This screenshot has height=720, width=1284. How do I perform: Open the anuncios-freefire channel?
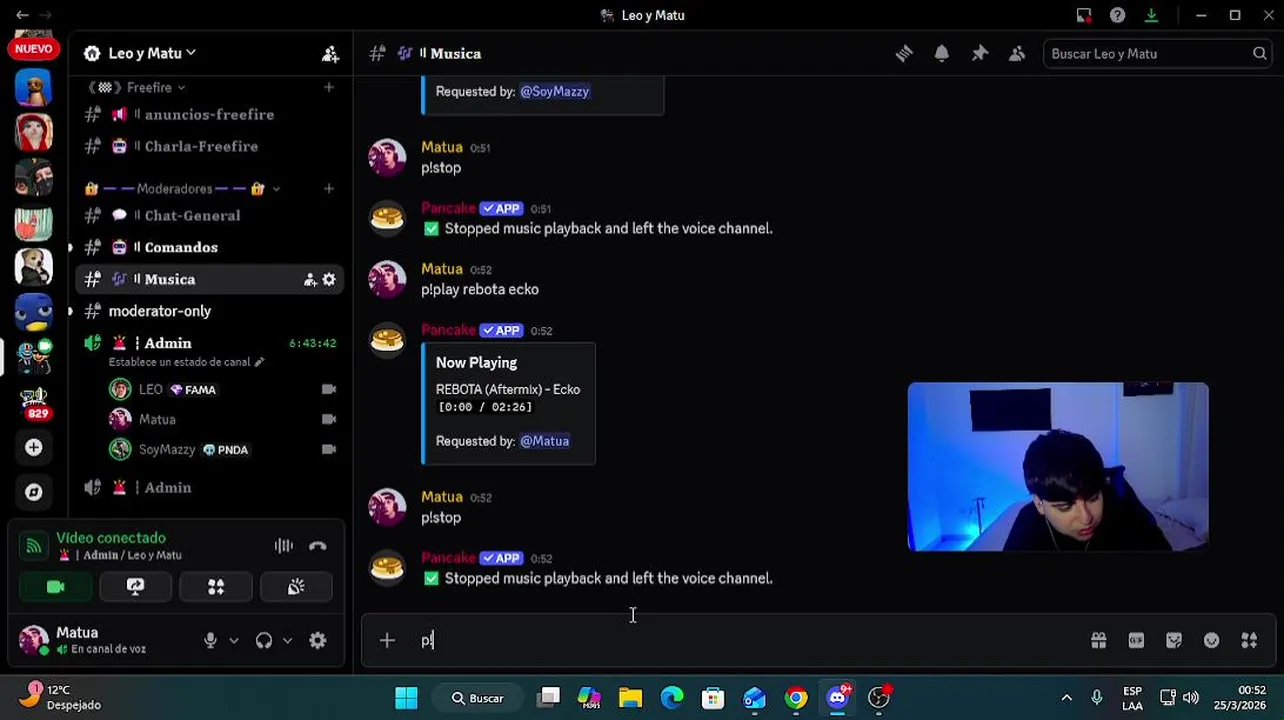(x=210, y=115)
